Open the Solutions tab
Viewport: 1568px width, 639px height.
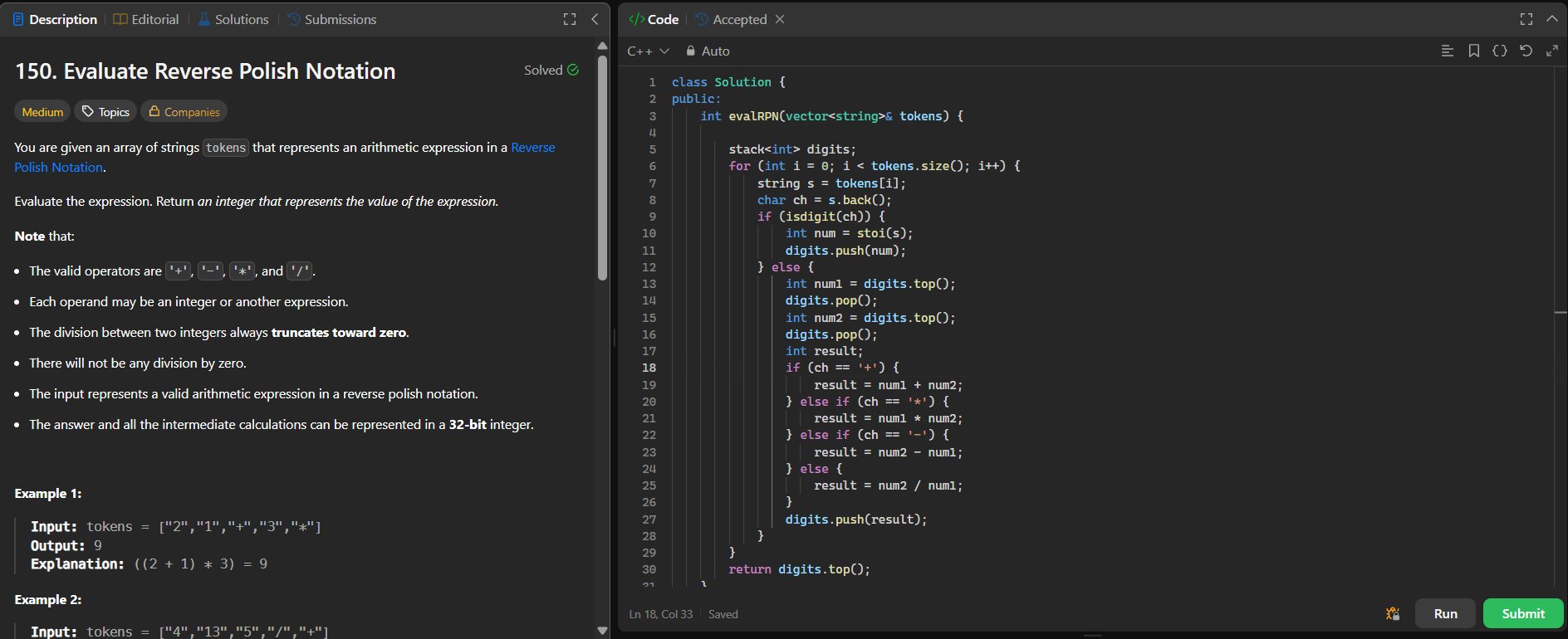tap(233, 19)
